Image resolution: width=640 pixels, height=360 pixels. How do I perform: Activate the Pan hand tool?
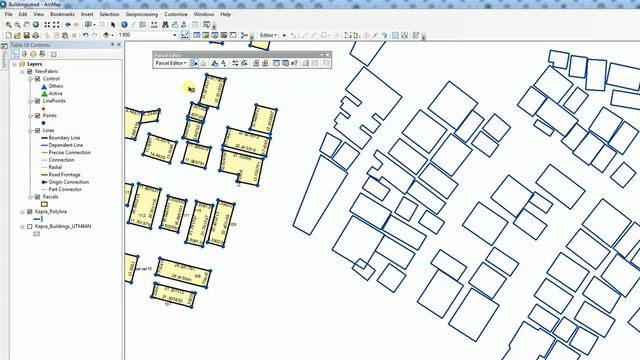(x=27, y=25)
